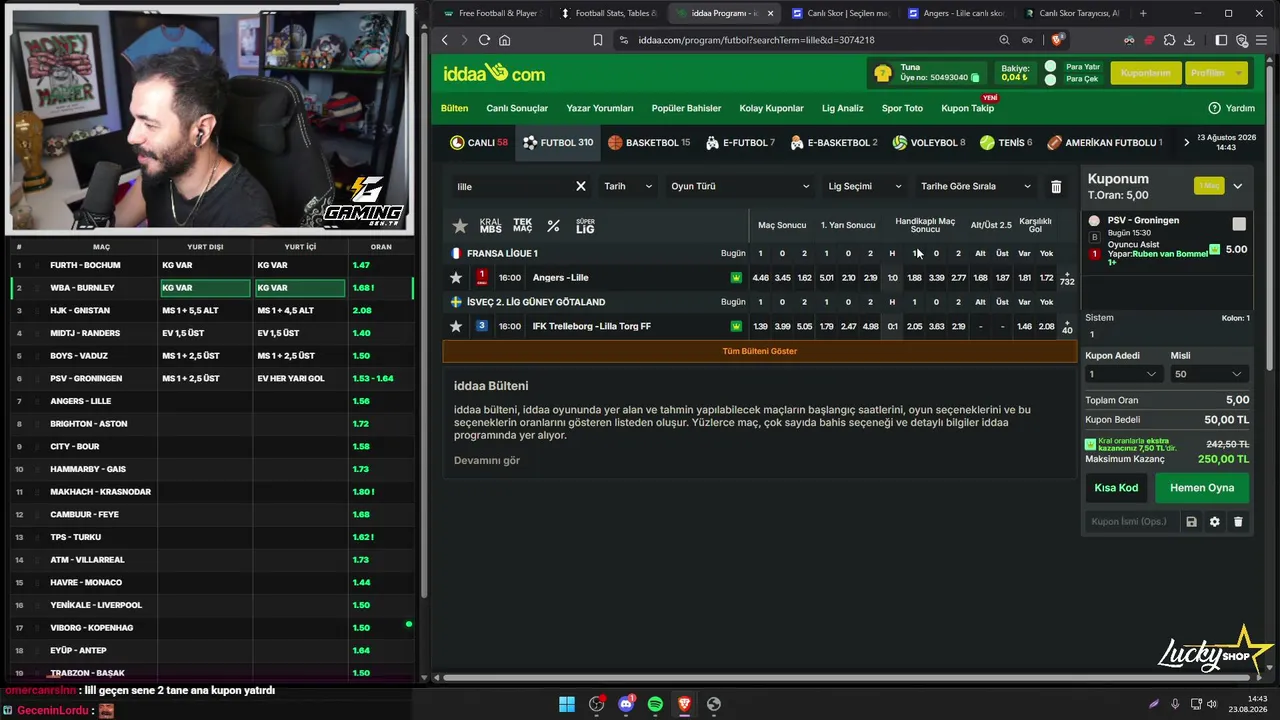Click the Kuponlarım button
Screen dimensions: 1280x720
pos(1145,73)
